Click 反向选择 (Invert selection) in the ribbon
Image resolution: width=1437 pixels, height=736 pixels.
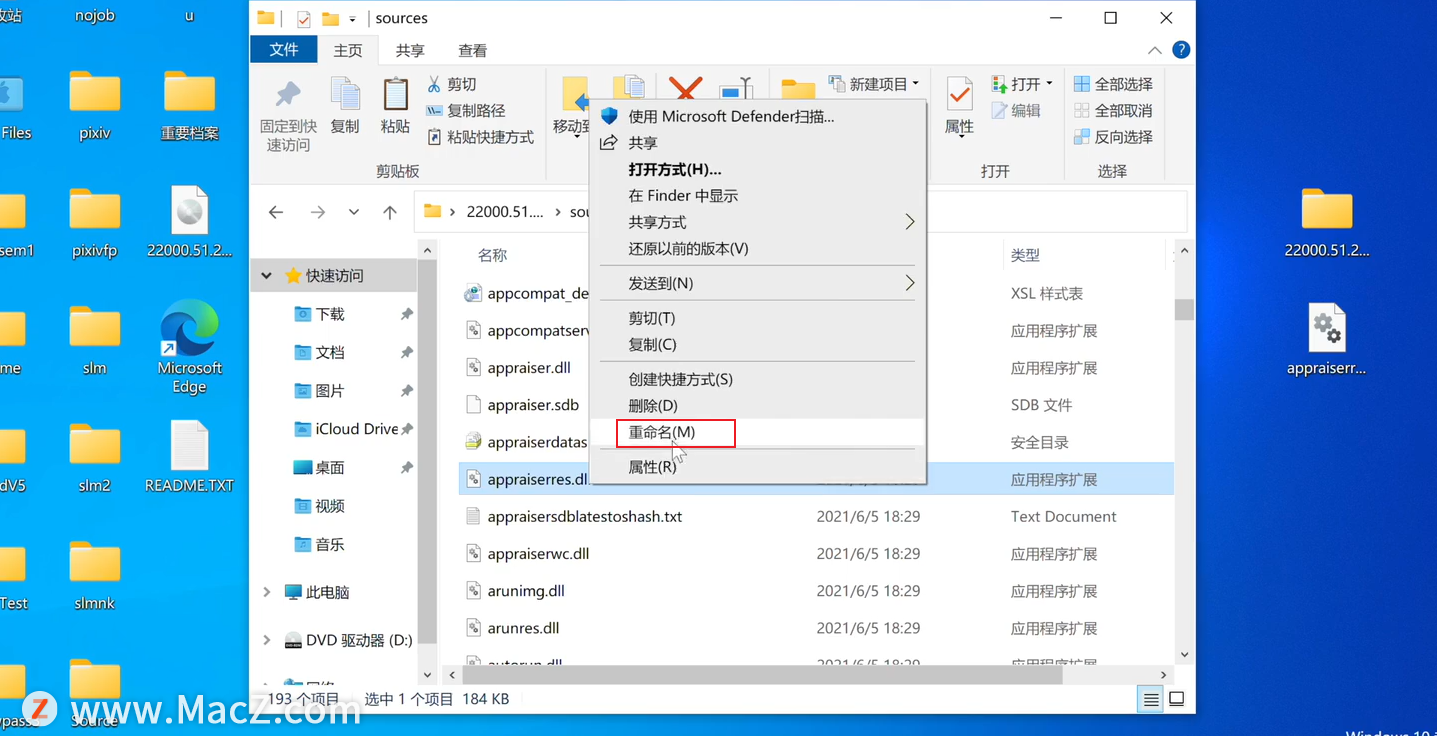click(1113, 137)
